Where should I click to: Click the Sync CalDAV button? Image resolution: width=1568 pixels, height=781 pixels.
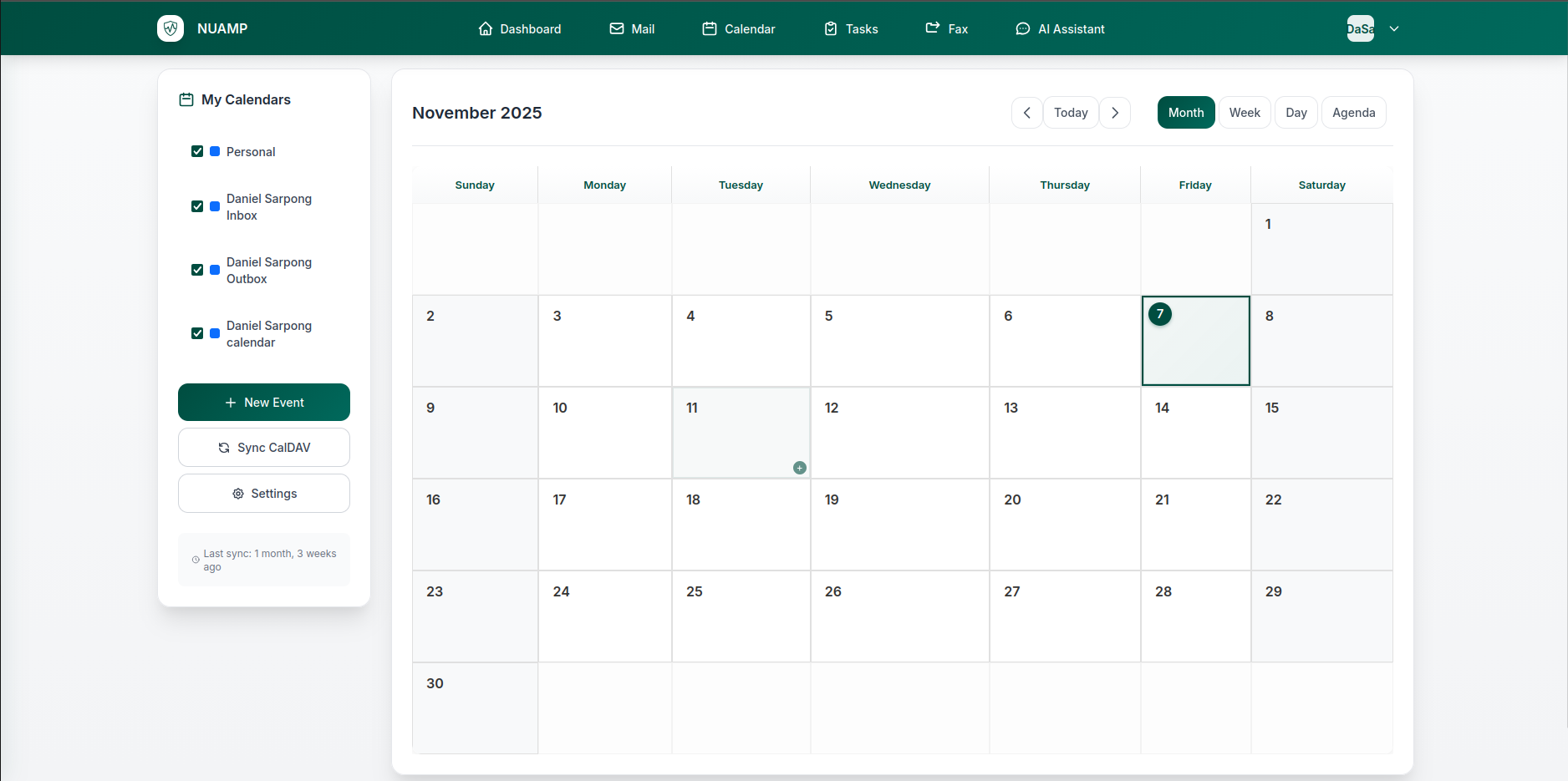(264, 448)
